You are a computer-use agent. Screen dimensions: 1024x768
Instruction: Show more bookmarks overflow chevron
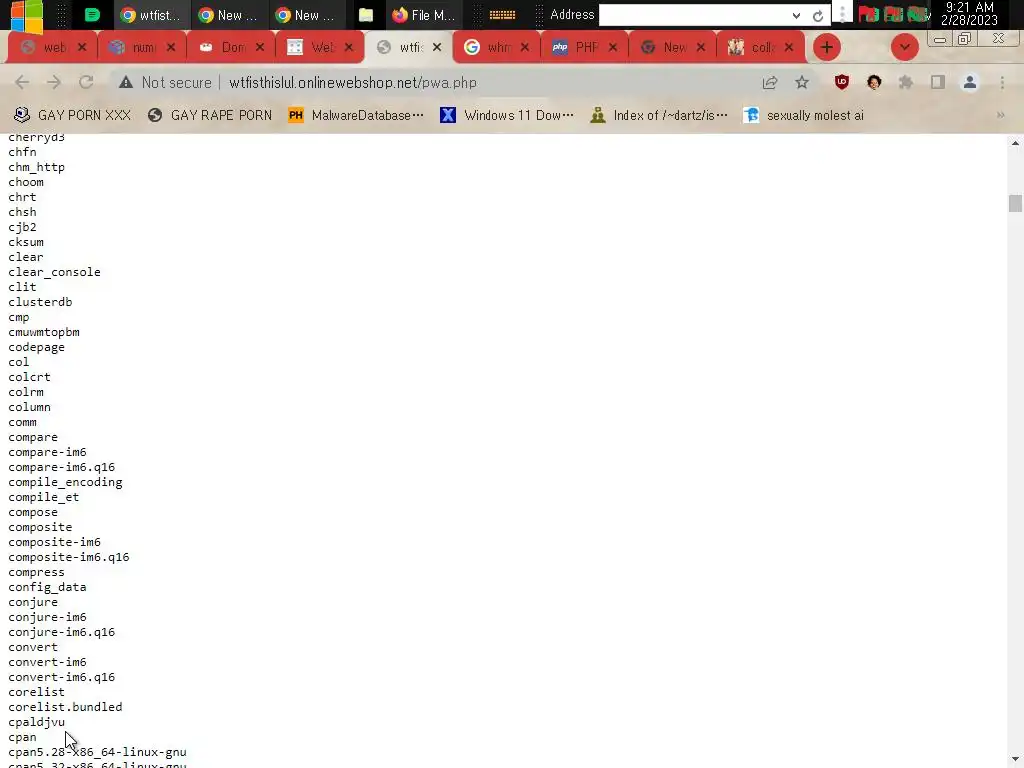click(1000, 116)
